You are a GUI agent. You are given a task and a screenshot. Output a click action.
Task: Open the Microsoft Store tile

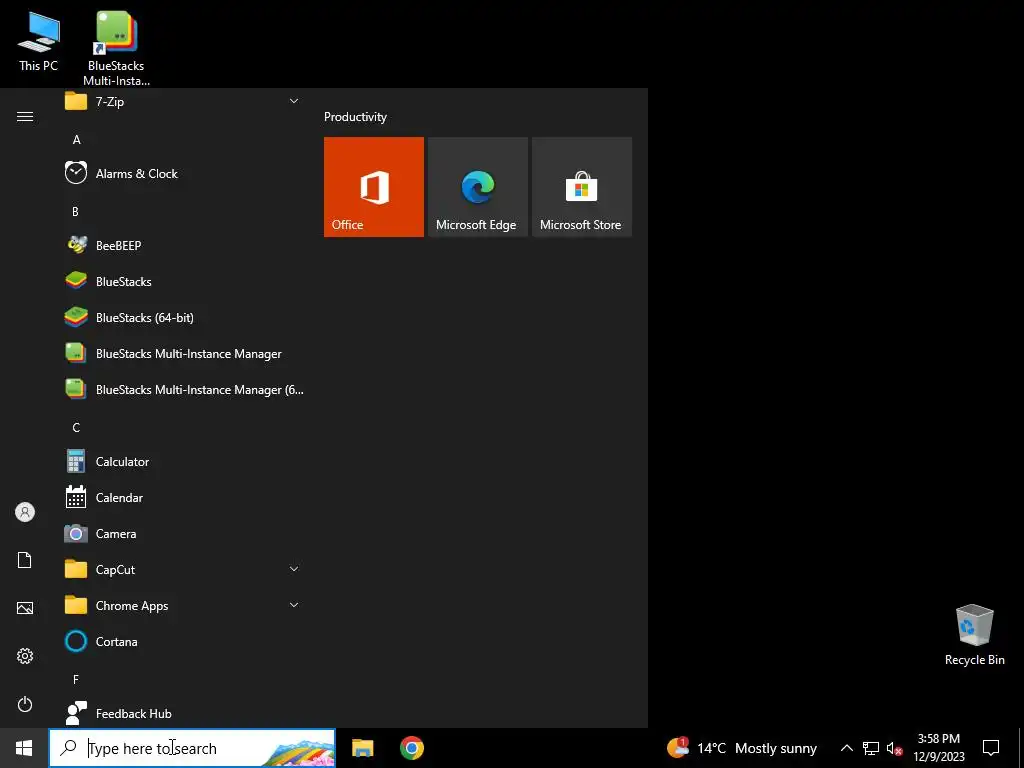[x=582, y=187]
